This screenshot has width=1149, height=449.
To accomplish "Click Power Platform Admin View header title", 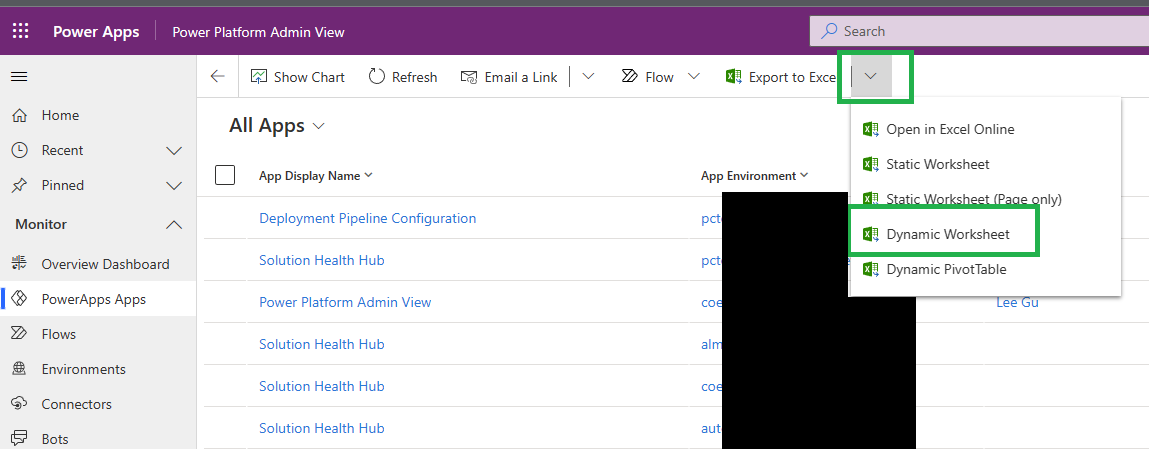I will click(x=258, y=32).
